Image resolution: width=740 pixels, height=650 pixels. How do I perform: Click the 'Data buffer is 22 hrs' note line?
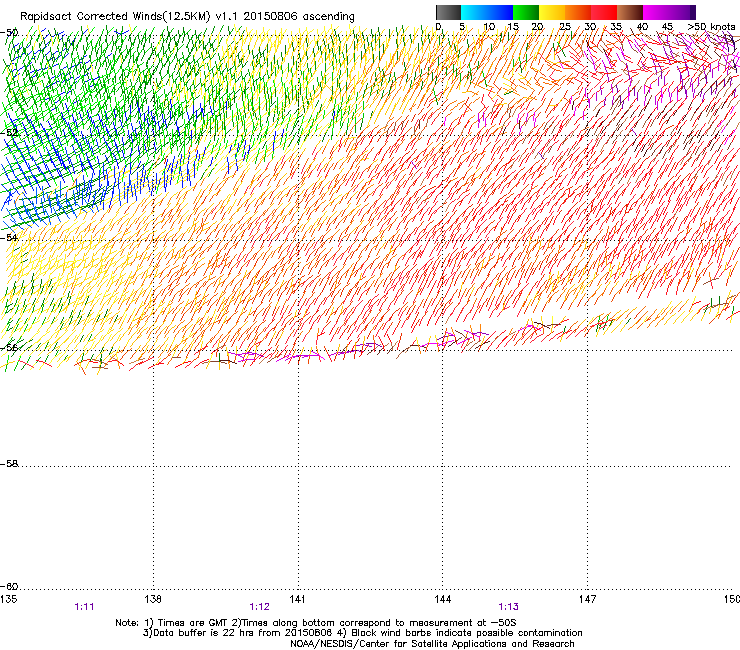[362, 633]
